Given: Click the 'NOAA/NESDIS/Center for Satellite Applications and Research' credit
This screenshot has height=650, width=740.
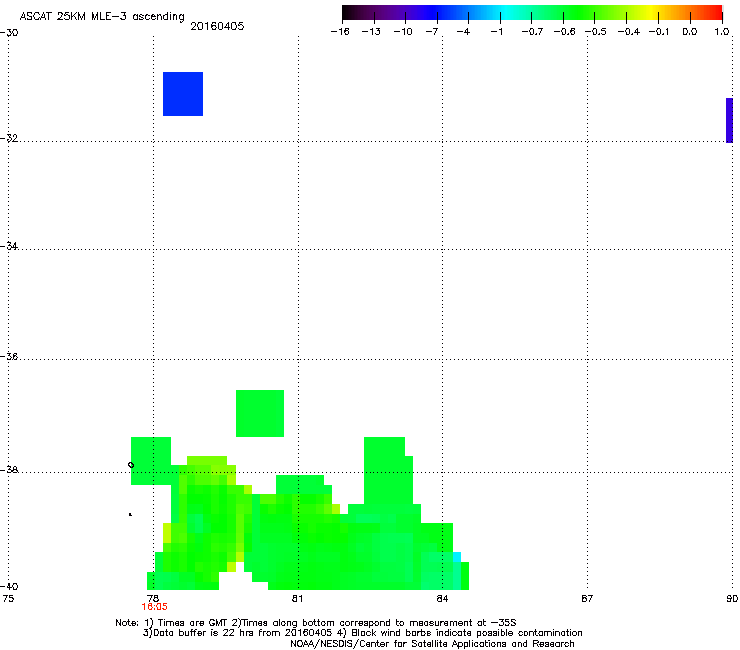Looking at the screenshot, I should [x=432, y=643].
